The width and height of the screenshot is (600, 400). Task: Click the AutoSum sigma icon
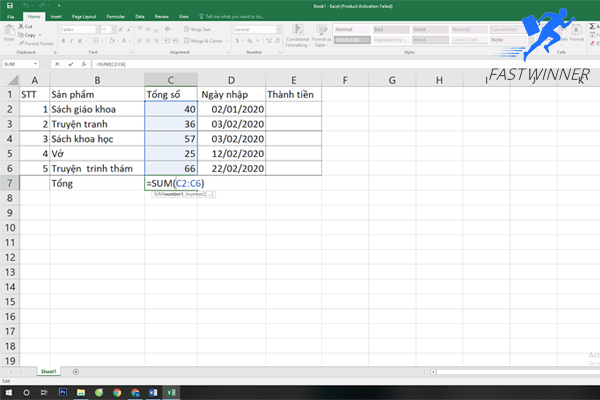coord(592,26)
